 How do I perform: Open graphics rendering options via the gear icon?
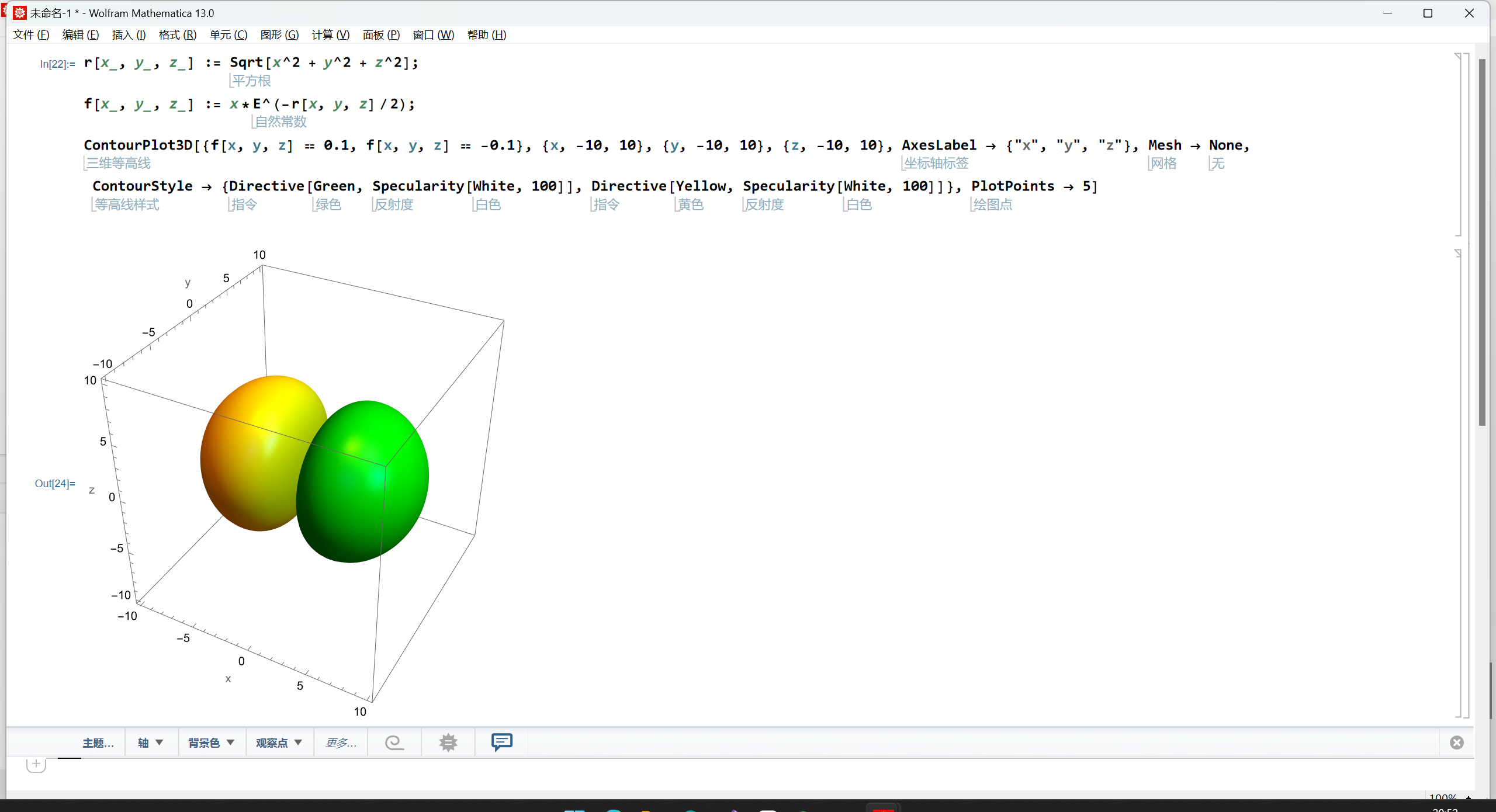[447, 742]
